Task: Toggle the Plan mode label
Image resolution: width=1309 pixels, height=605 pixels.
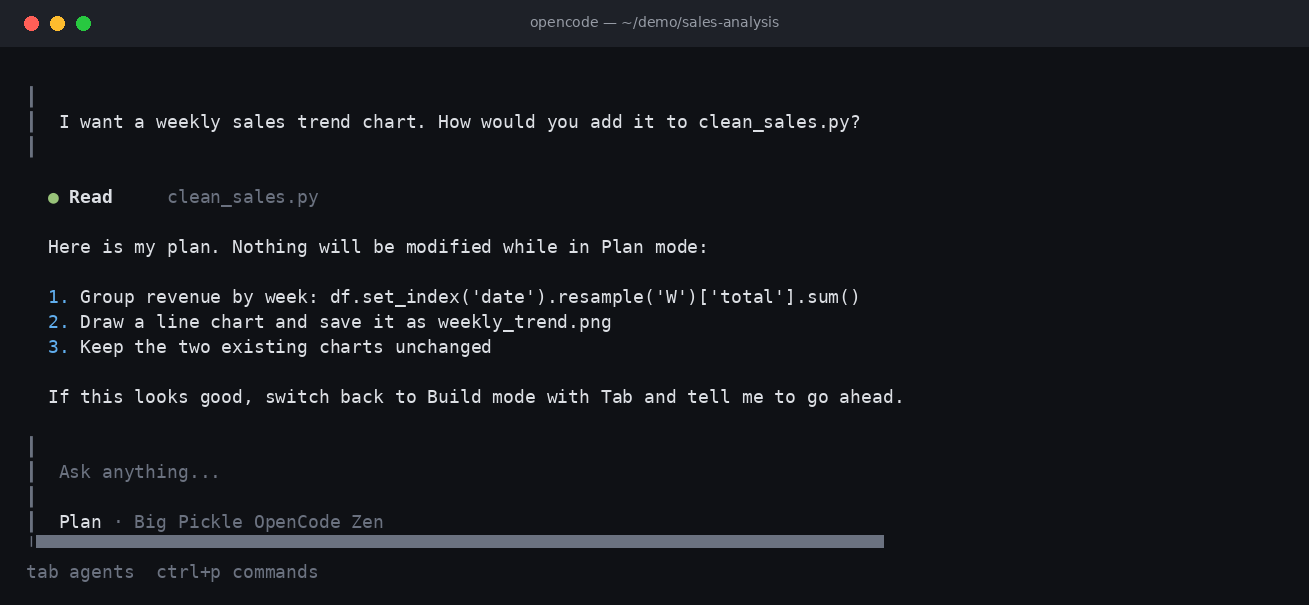Action: tap(80, 522)
